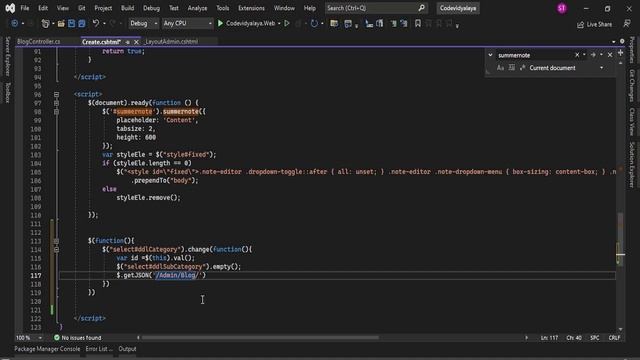Close the find panel
The height and width of the screenshot is (360, 640).
(610, 55)
